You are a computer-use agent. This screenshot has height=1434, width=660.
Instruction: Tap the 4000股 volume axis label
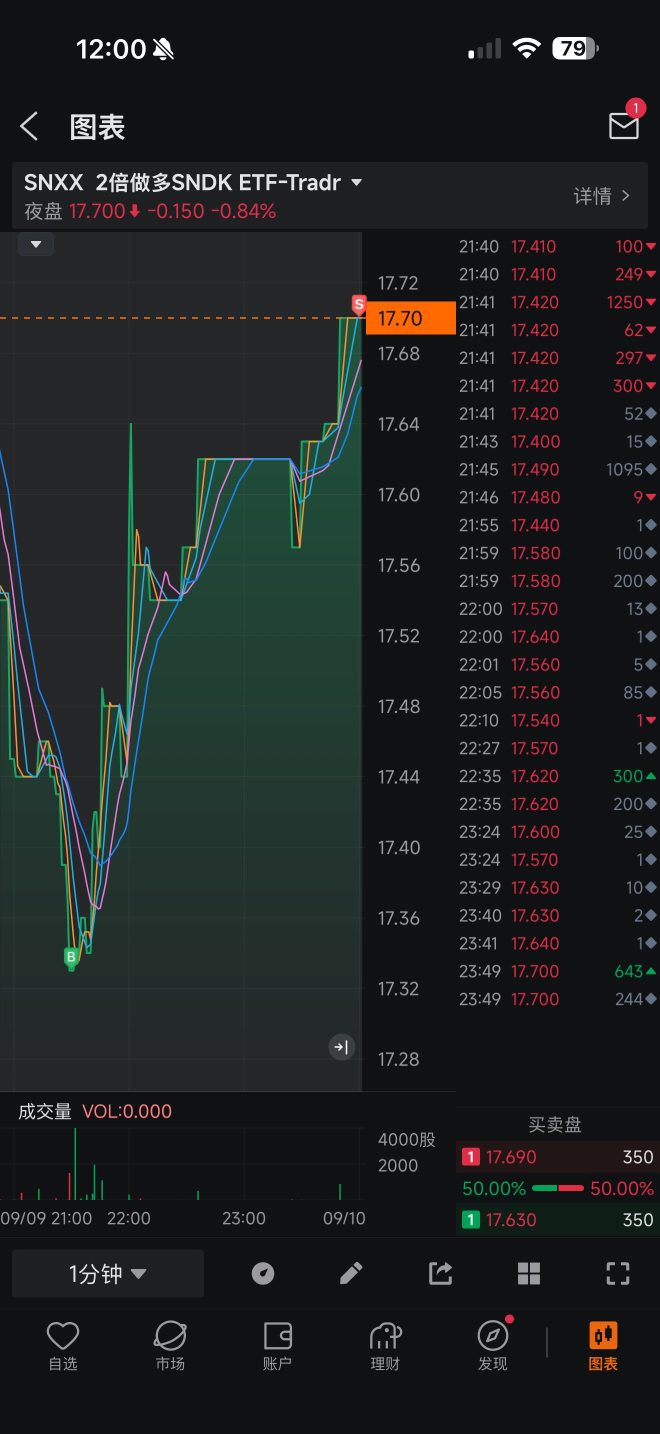(406, 1139)
